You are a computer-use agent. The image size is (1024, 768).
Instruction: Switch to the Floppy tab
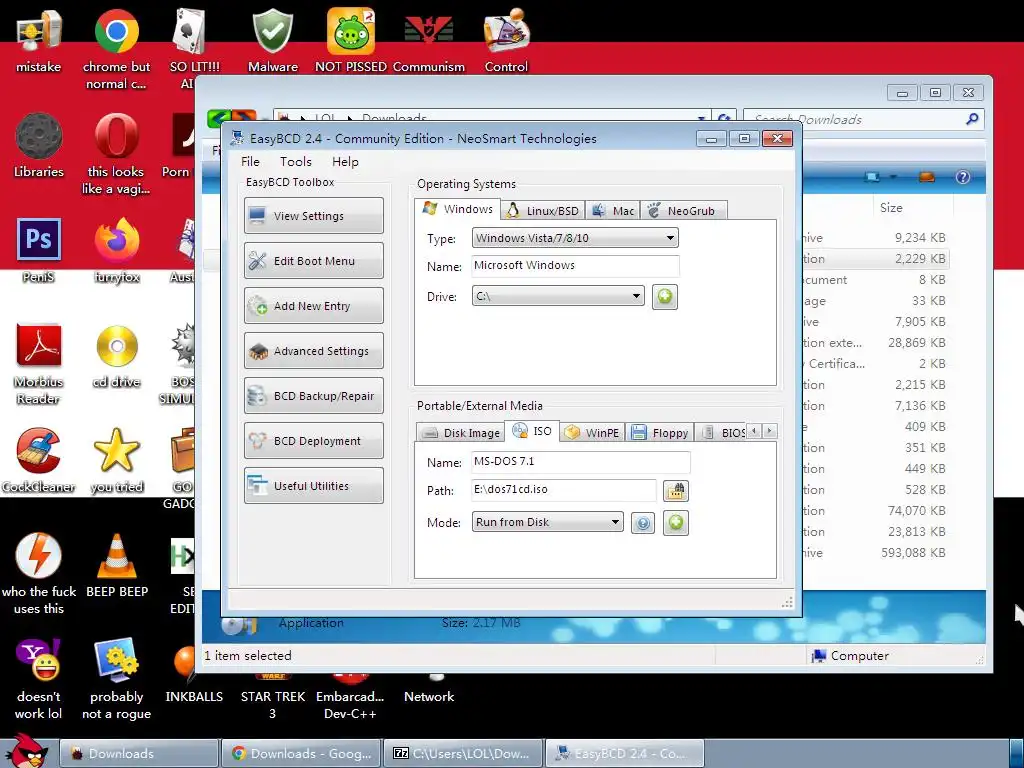(660, 433)
